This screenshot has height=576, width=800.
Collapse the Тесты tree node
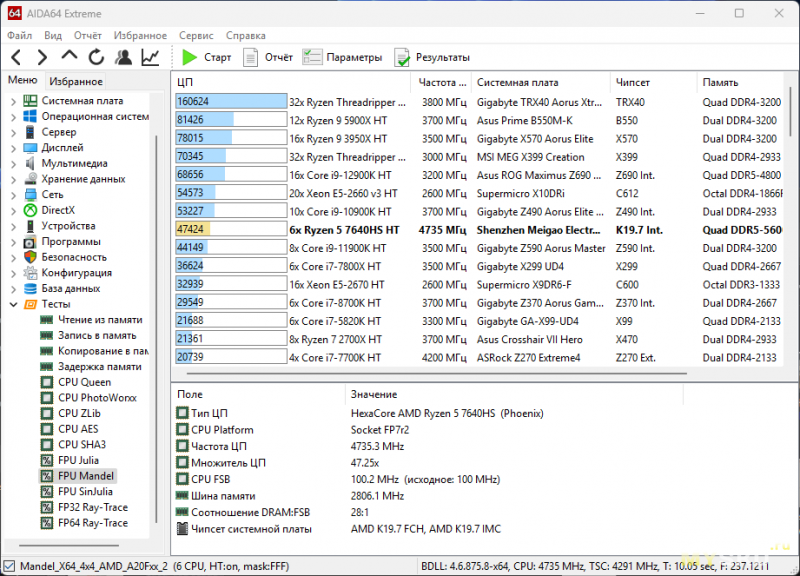(13, 305)
